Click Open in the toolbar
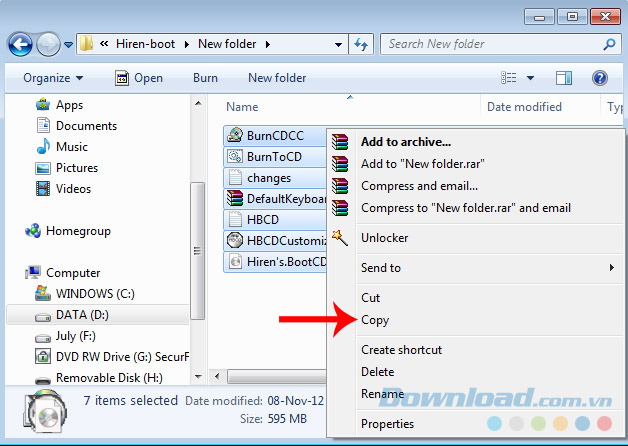Screen dimensions: 628x446 point(139,78)
